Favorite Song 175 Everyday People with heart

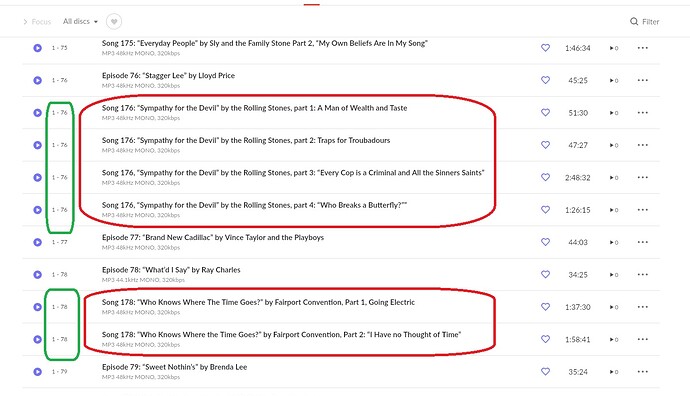pyautogui.click(x=545, y=48)
